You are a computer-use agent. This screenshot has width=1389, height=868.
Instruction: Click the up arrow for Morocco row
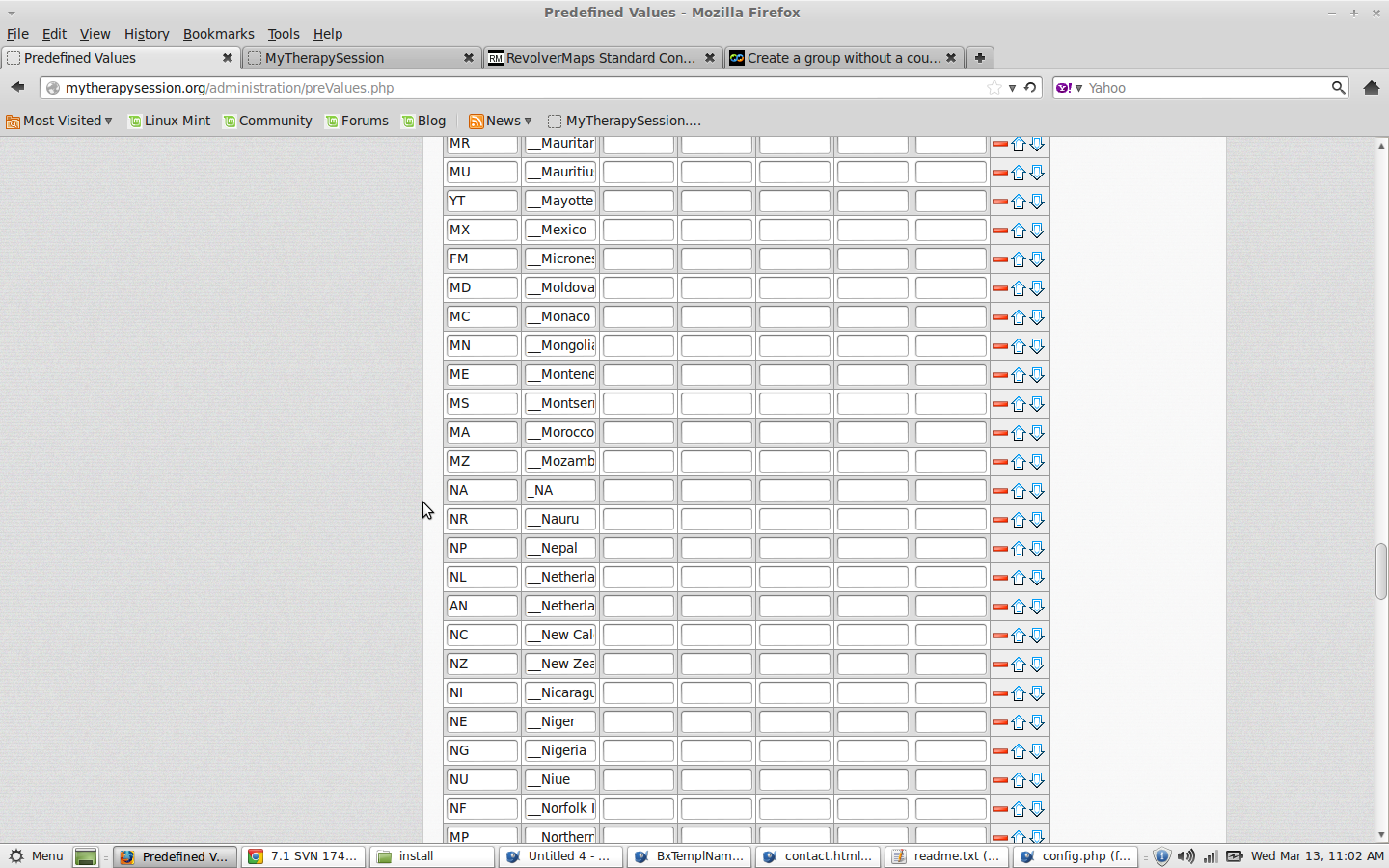point(1019,433)
